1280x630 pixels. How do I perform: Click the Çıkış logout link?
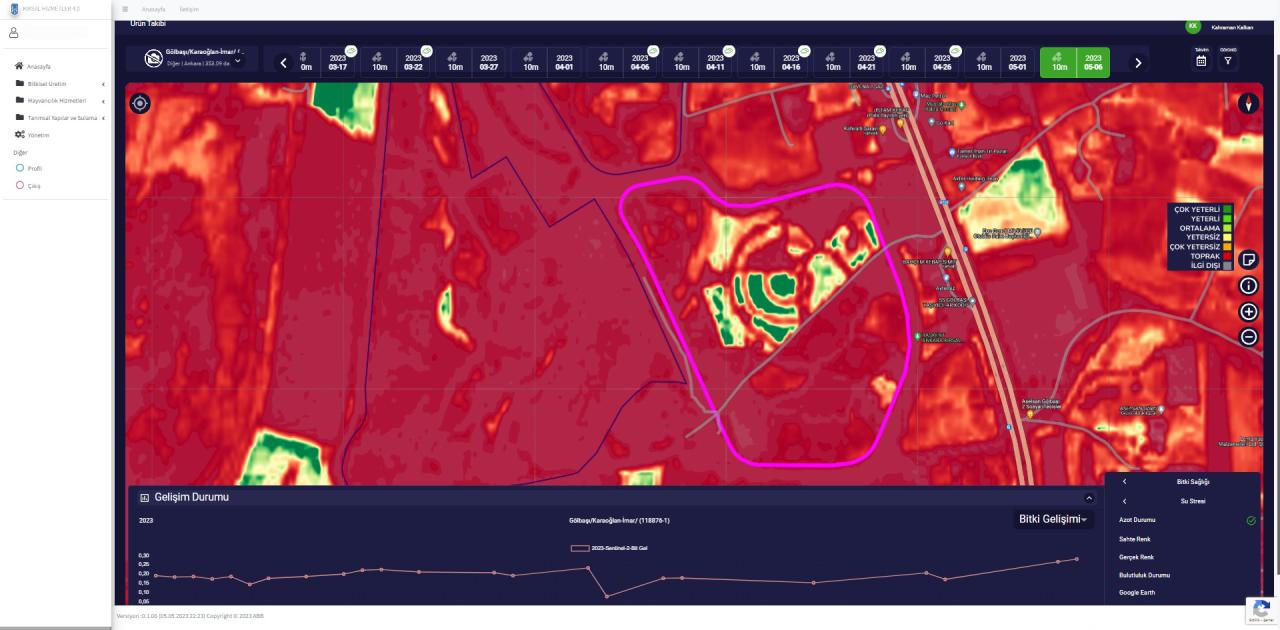34,186
